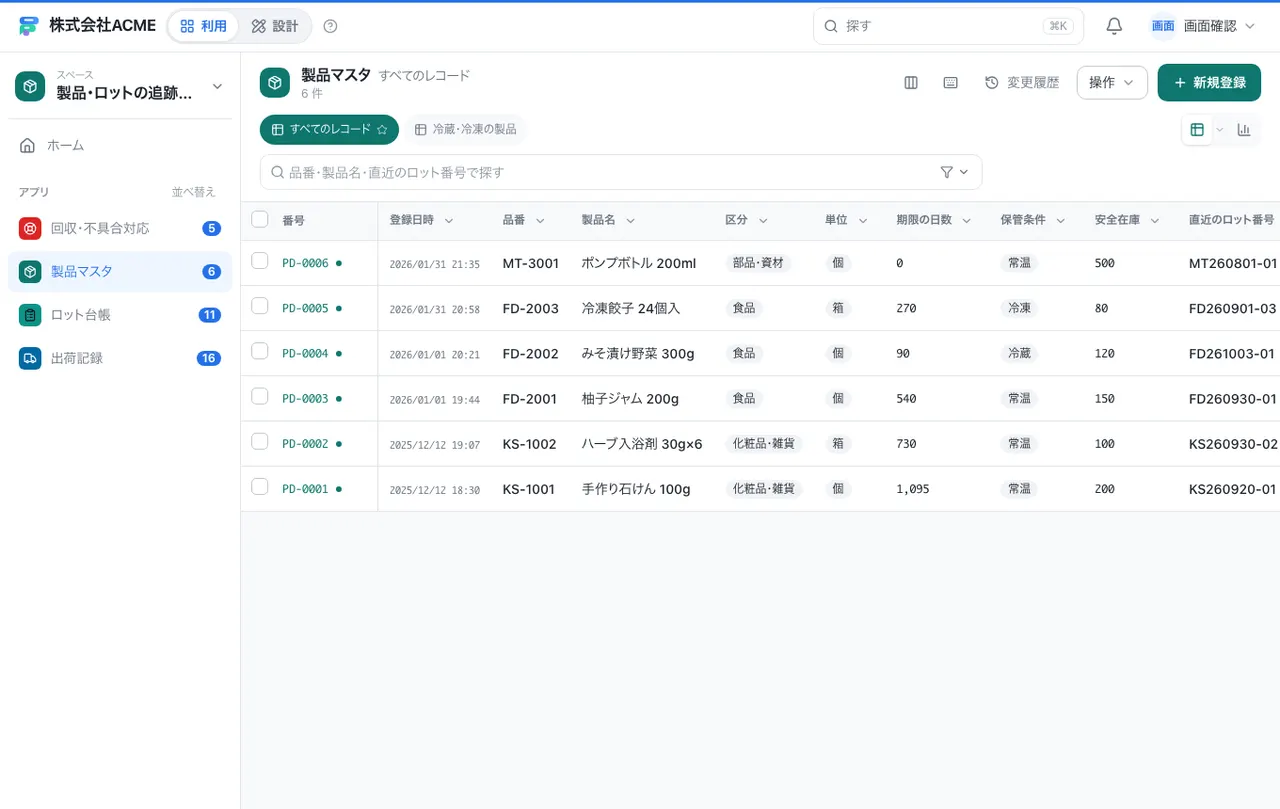Viewport: 1280px width, 809px height.
Task: Click the 製品マスタ header cube icon
Action: [x=275, y=83]
